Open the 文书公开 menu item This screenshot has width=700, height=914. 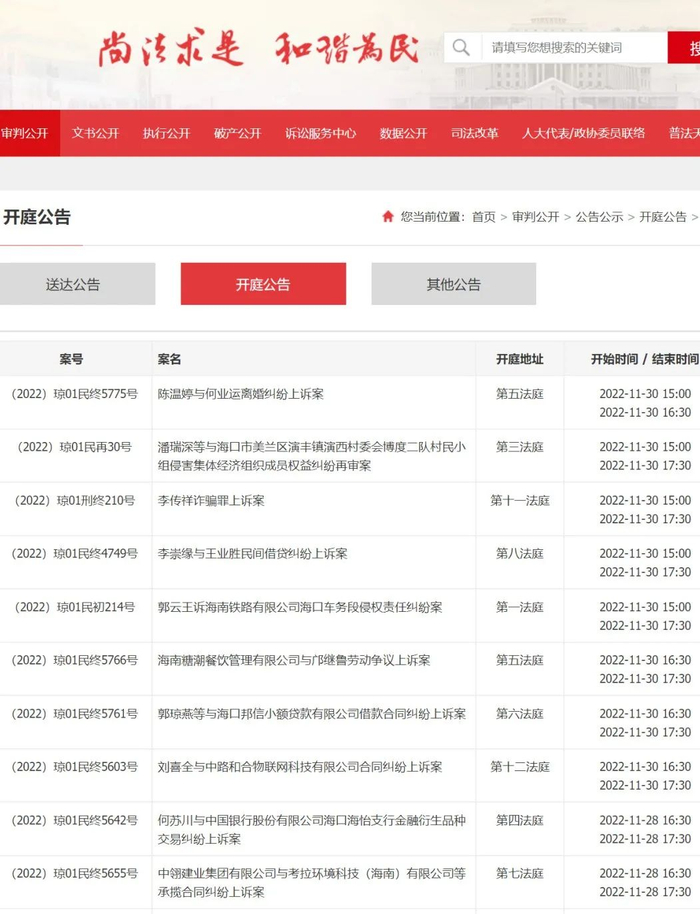(96, 133)
